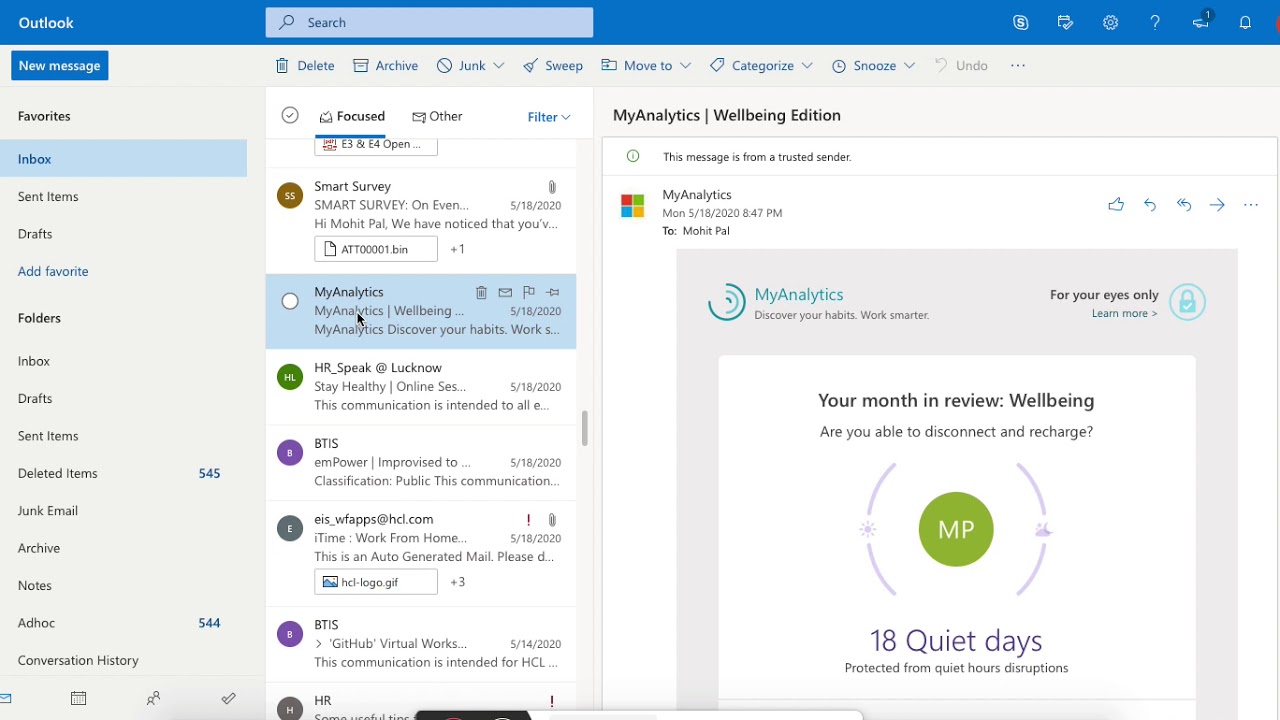Open My Day calendar-check icon

tap(1065, 22)
